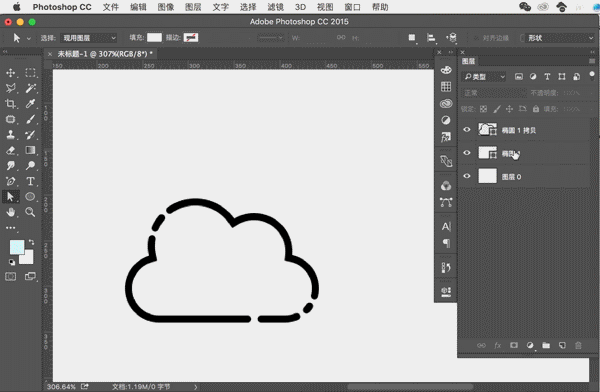The width and height of the screenshot is (600, 392).
Task: Open the 编辑 menu
Action: pos(138,7)
